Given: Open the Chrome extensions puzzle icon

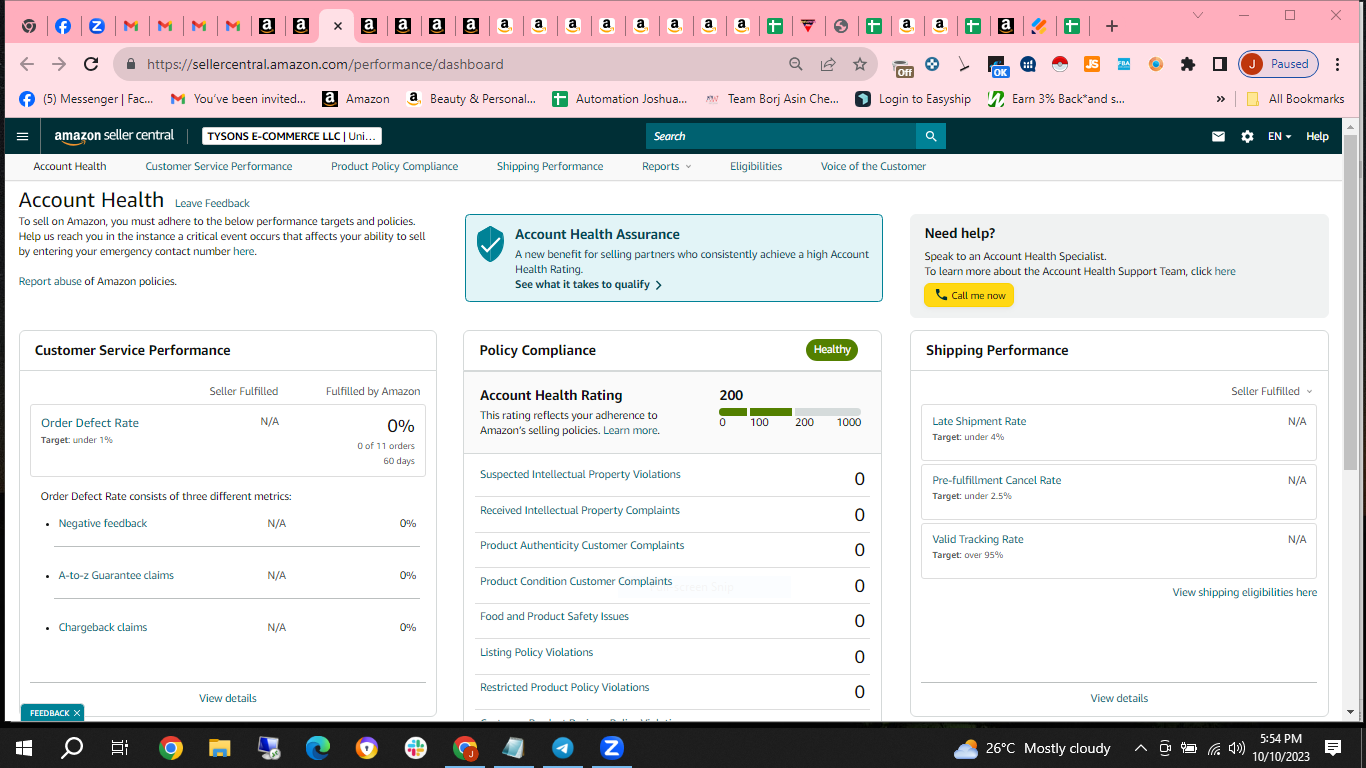Looking at the screenshot, I should pos(1188,64).
